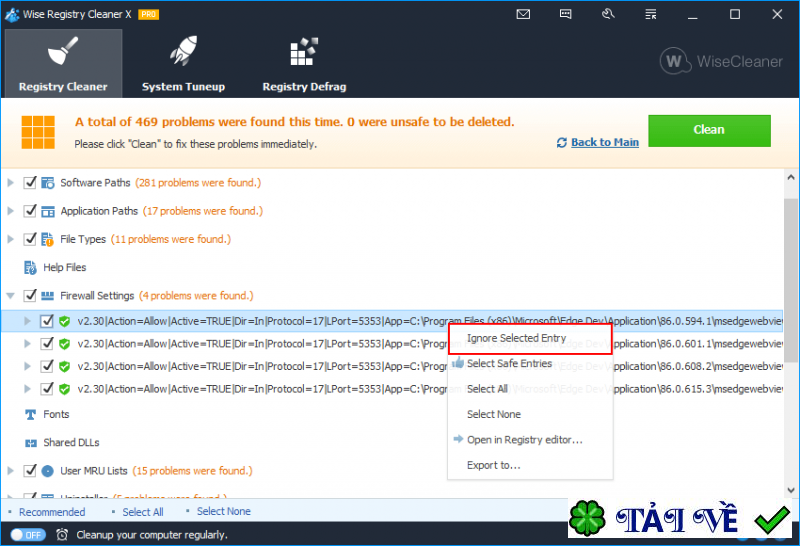
Task: Go Back to Main link
Action: [x=605, y=142]
